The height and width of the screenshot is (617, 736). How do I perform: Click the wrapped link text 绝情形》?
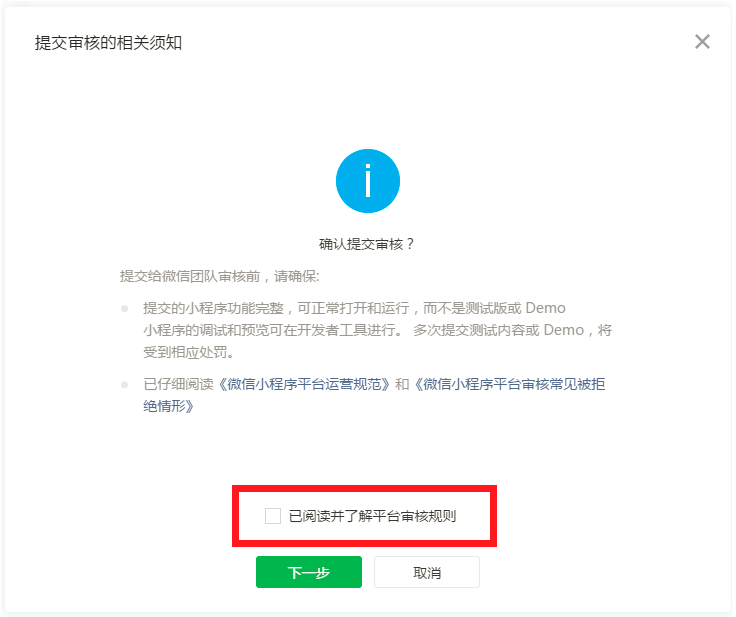click(x=169, y=406)
